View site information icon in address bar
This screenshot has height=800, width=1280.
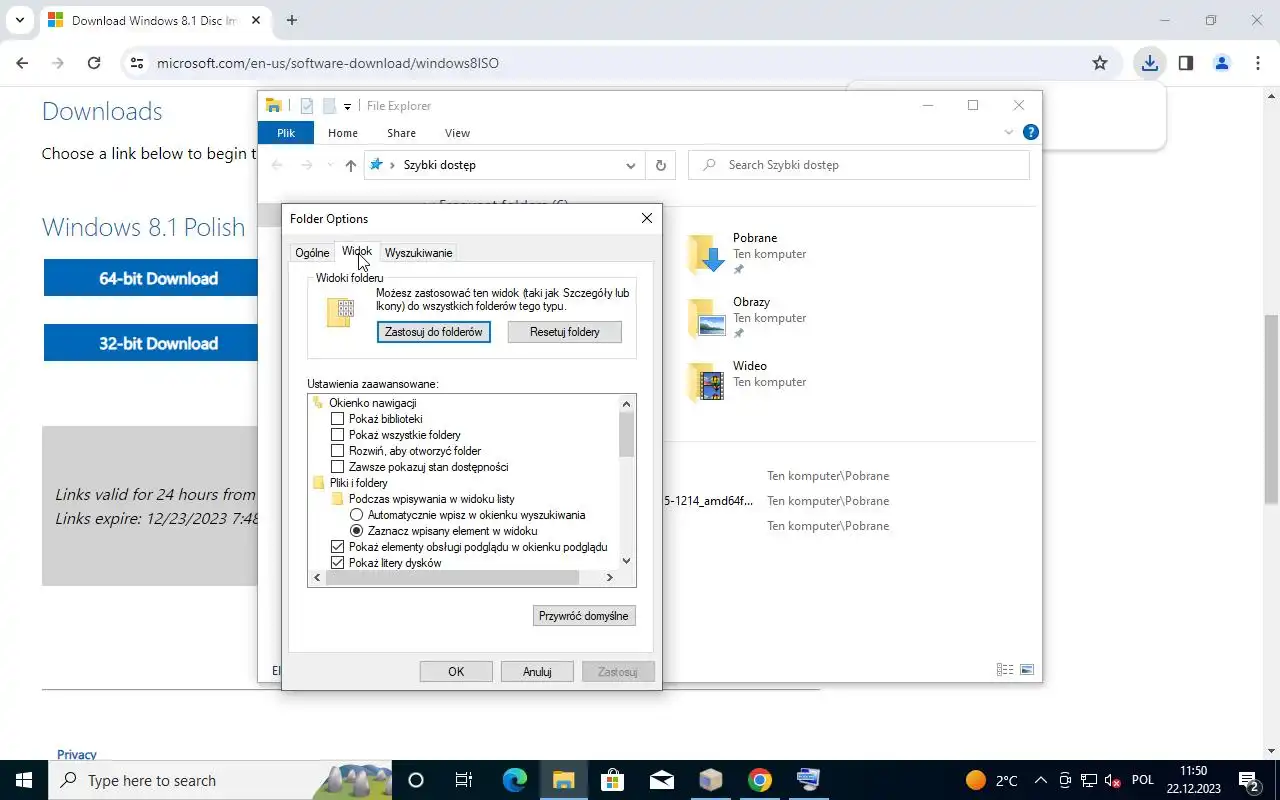137,63
